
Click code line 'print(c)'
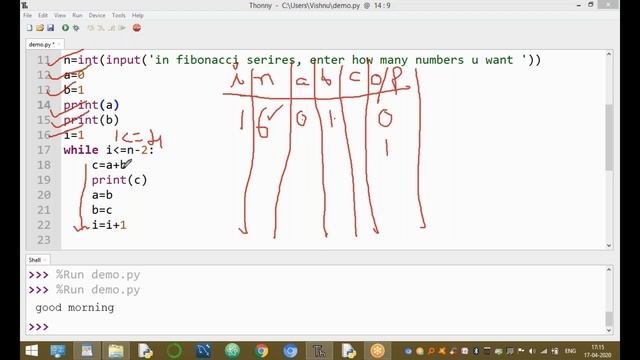(119, 180)
